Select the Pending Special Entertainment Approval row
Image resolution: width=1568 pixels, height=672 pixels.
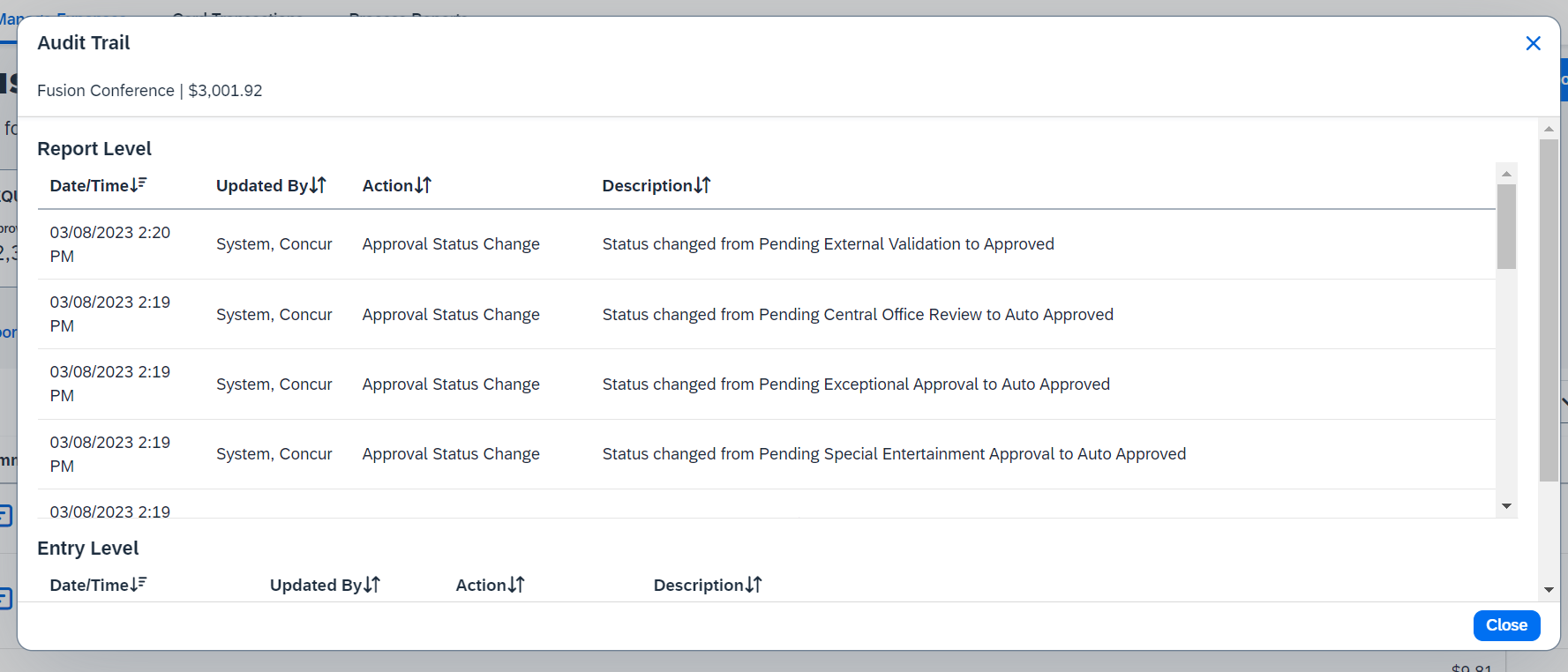pos(893,454)
